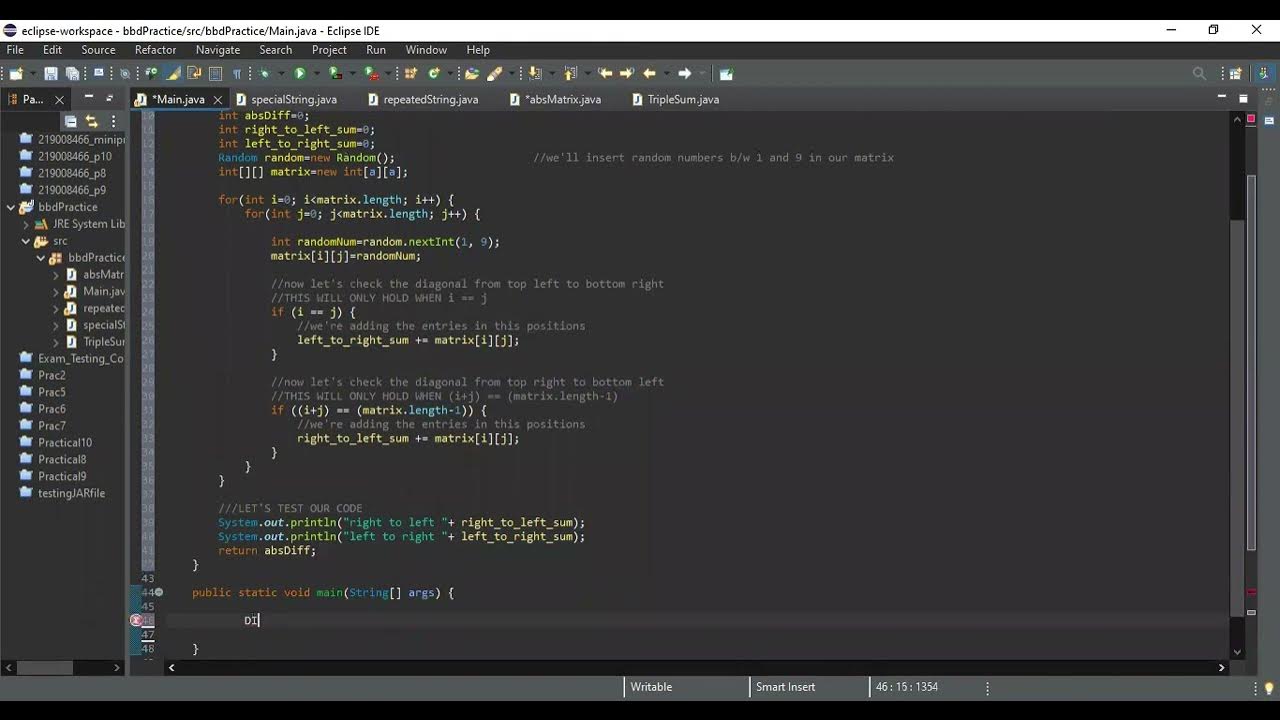
Task: Click the New Java Class icon
Action: 434,73
